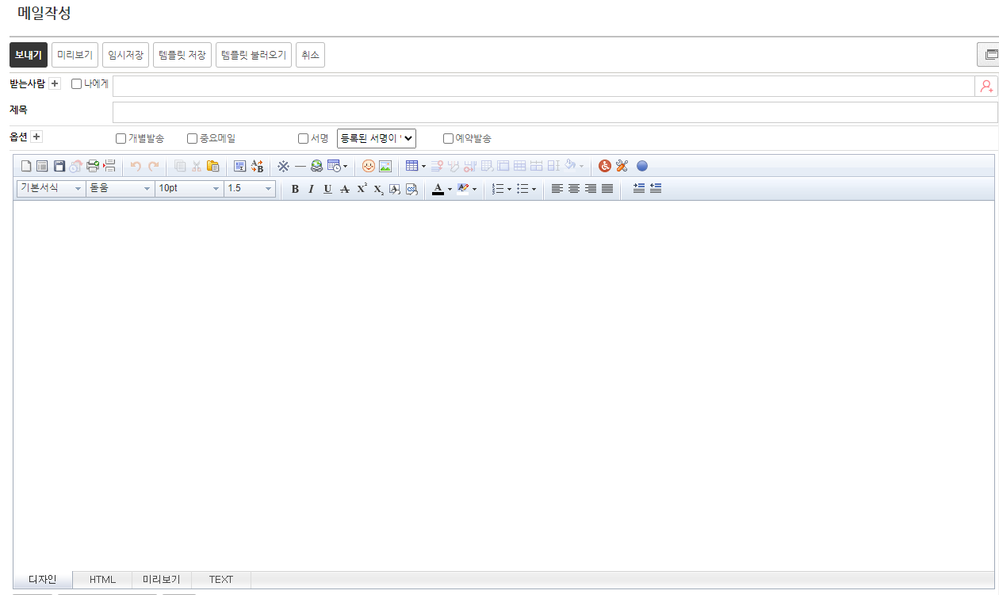Apply subscript formatting
This screenshot has width=999, height=595.
378,189
